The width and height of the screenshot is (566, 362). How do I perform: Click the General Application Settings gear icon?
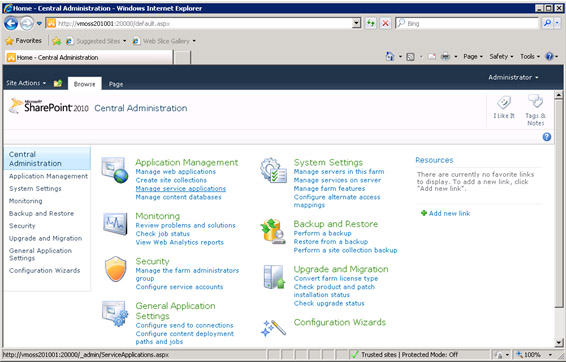115,314
